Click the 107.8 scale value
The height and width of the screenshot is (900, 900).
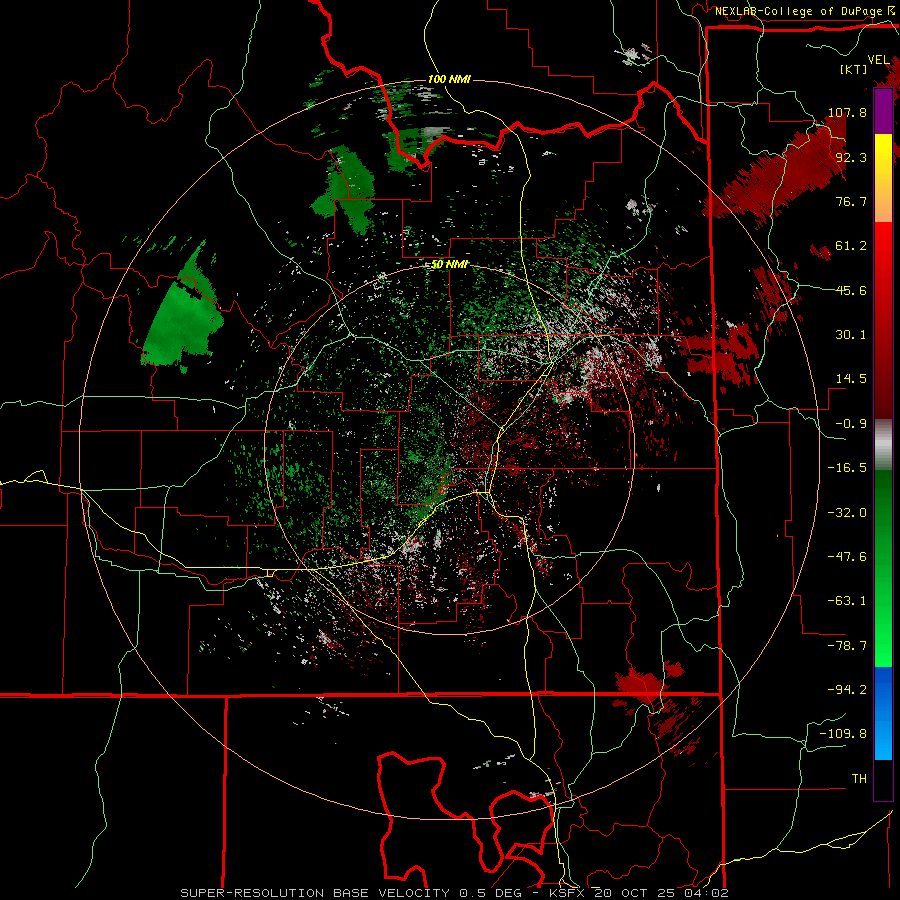(847, 112)
